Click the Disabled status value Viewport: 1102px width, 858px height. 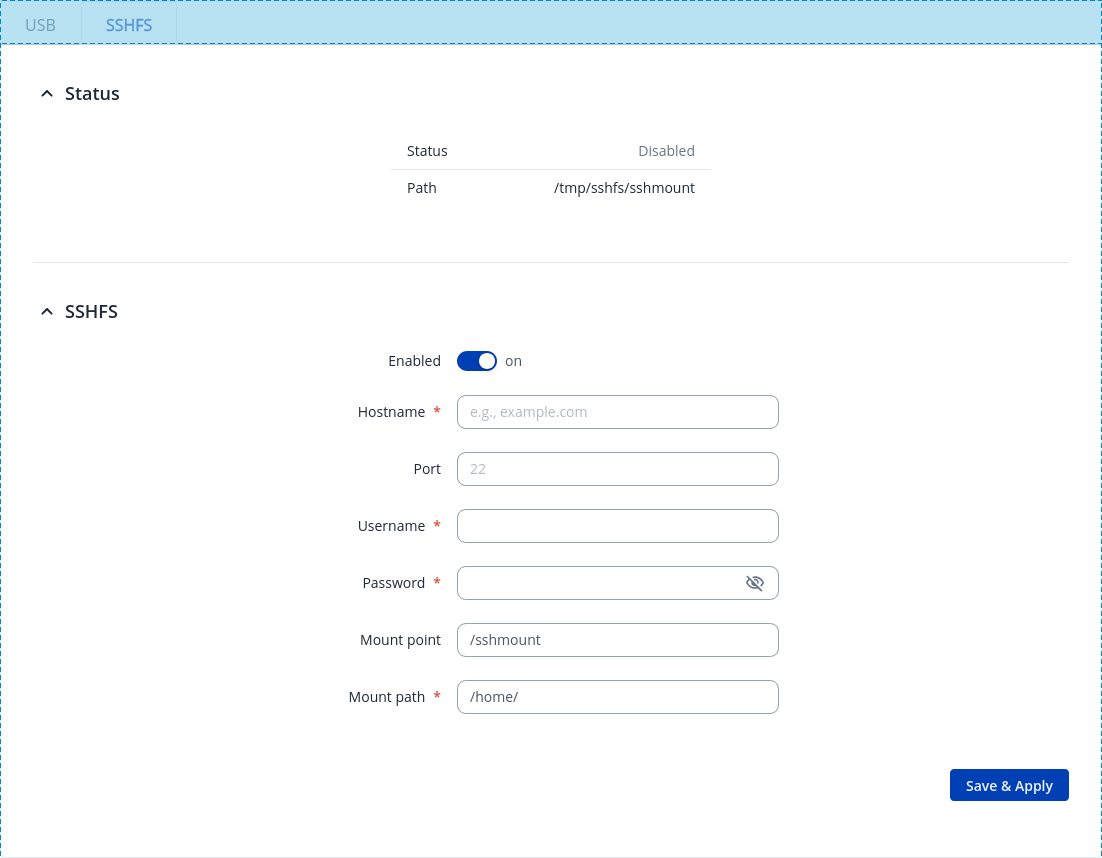coord(666,151)
